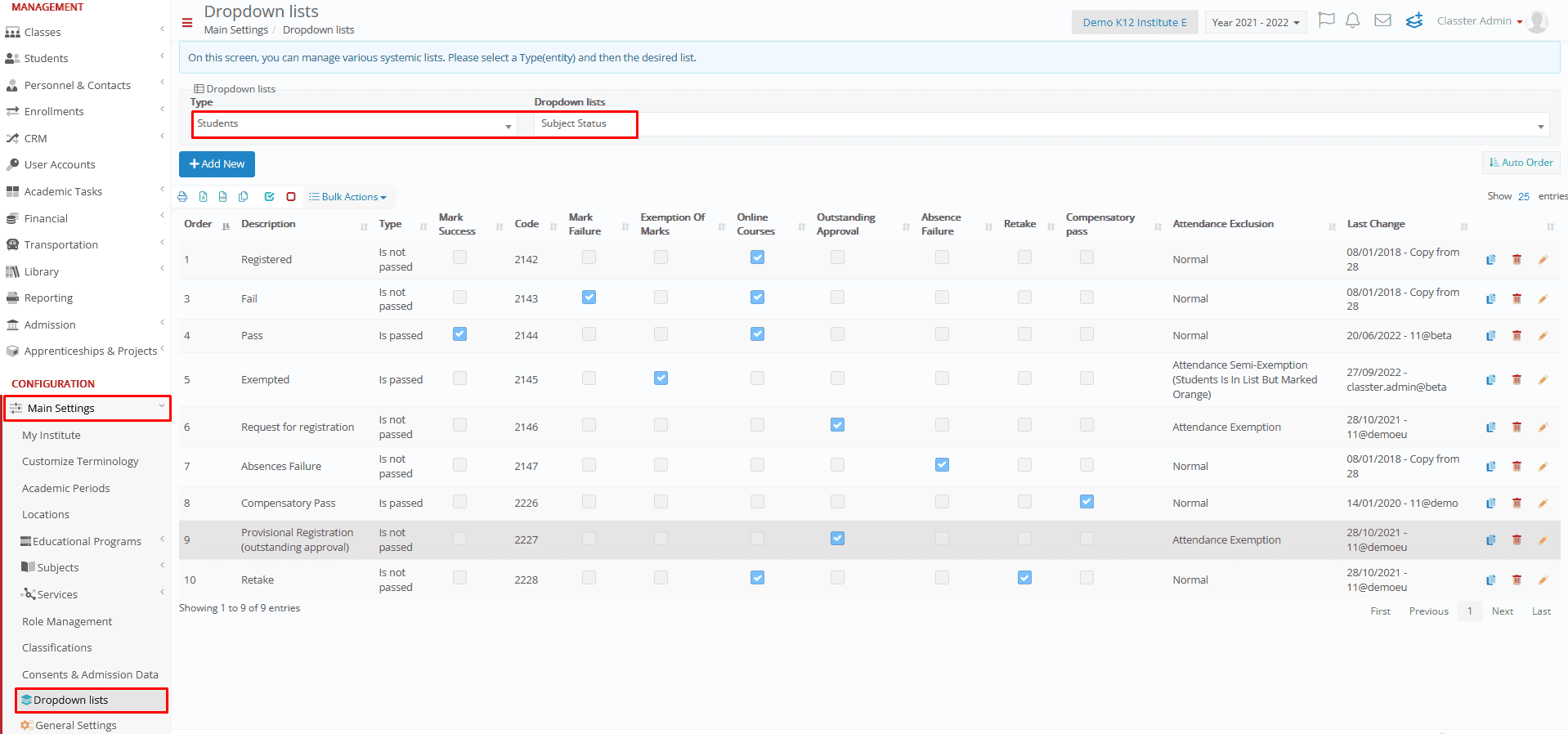Delete the Registered row

tap(1517, 260)
